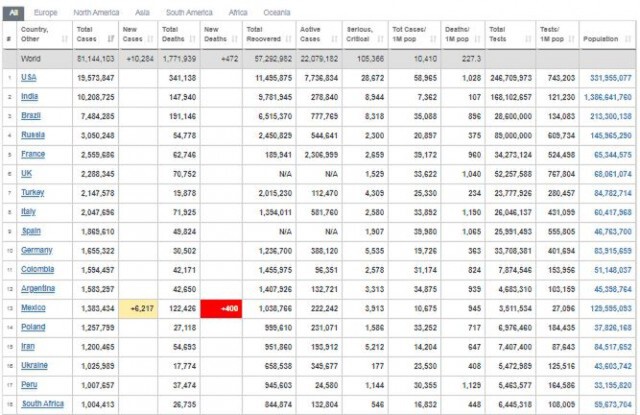640x415 pixels.
Task: Open the South Africa country link
Action: pyautogui.click(x=42, y=404)
